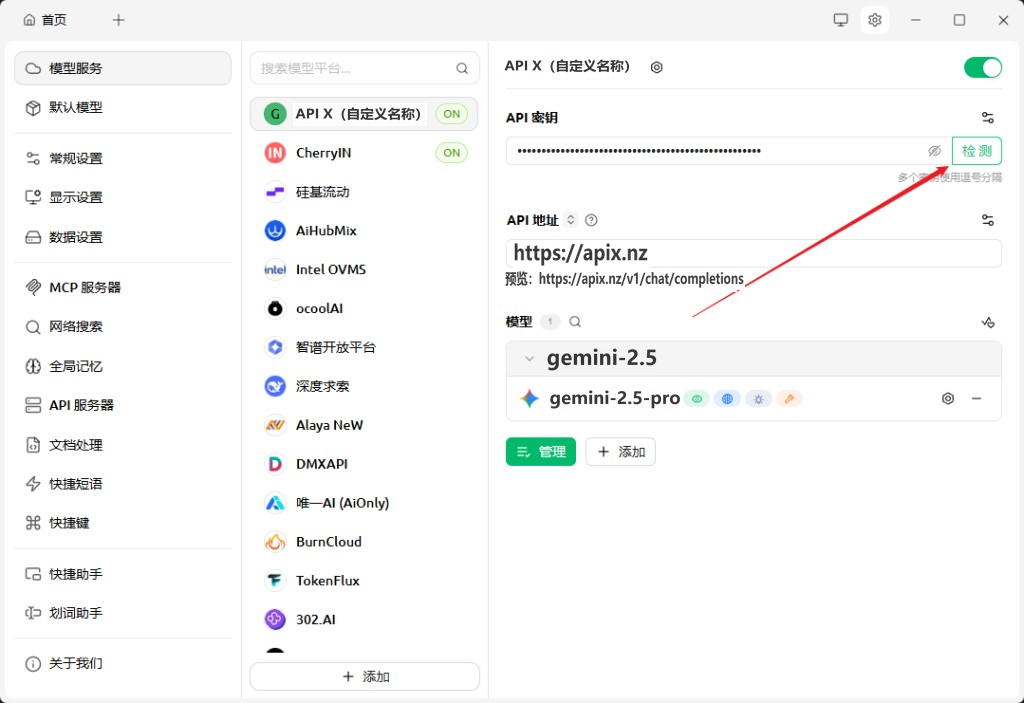Click the green 管理 manage button

coord(541,451)
